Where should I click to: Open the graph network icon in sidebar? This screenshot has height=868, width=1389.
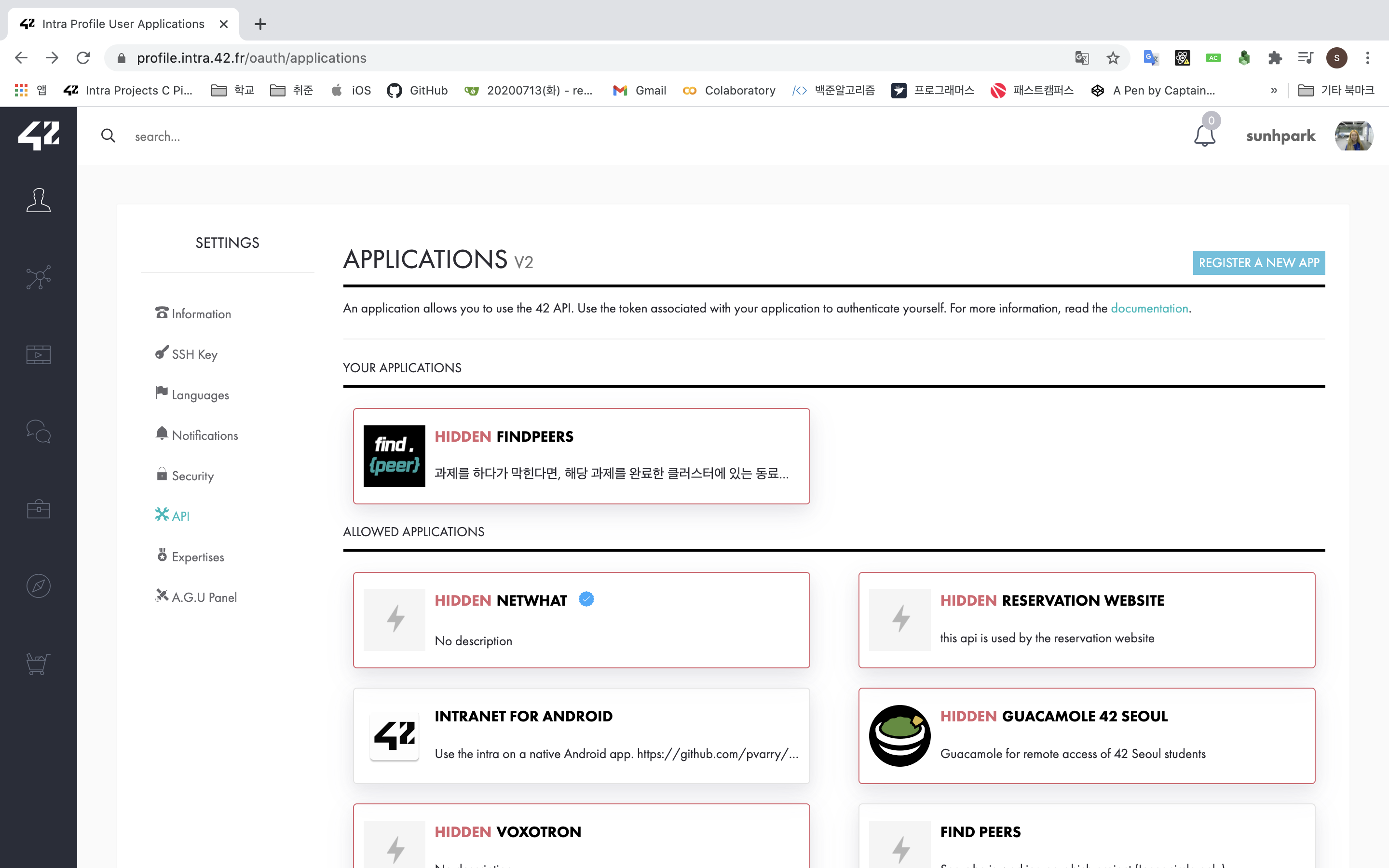tap(39, 277)
